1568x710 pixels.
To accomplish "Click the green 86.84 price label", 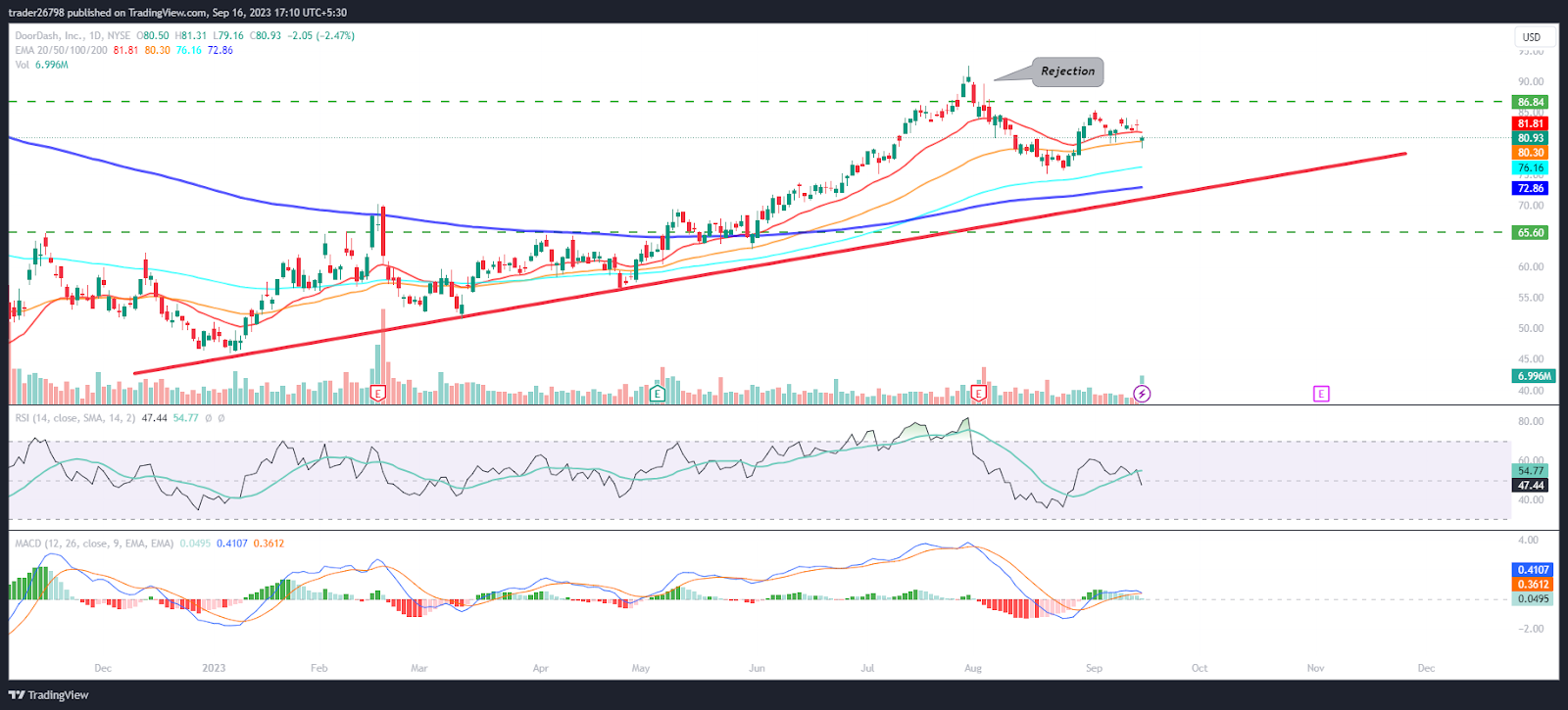I will pos(1531,102).
